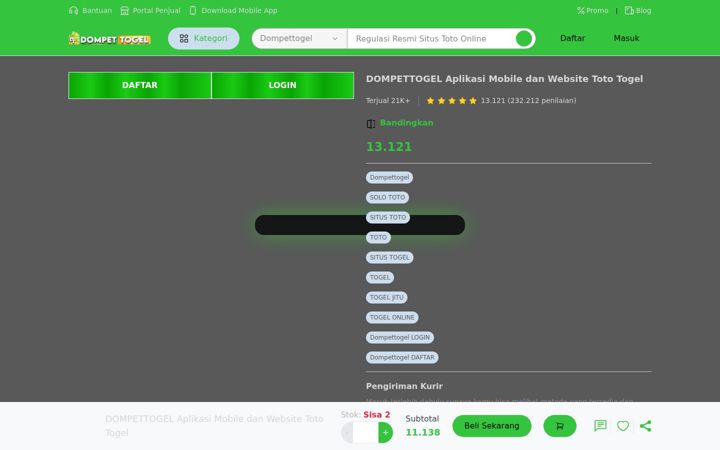This screenshot has width=720, height=450.
Task: Click the grid icon in the Kategori button
Action: 184,39
